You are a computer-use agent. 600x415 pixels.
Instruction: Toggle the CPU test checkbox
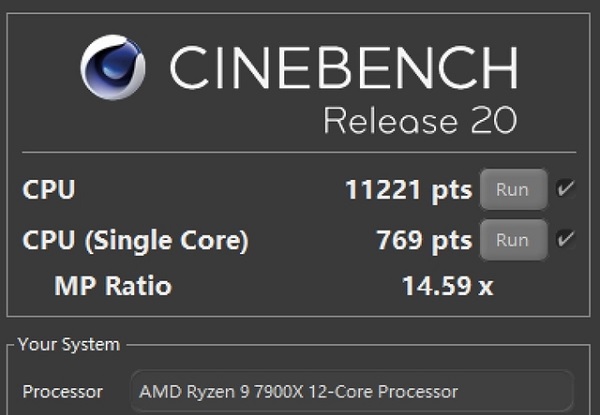click(x=566, y=189)
